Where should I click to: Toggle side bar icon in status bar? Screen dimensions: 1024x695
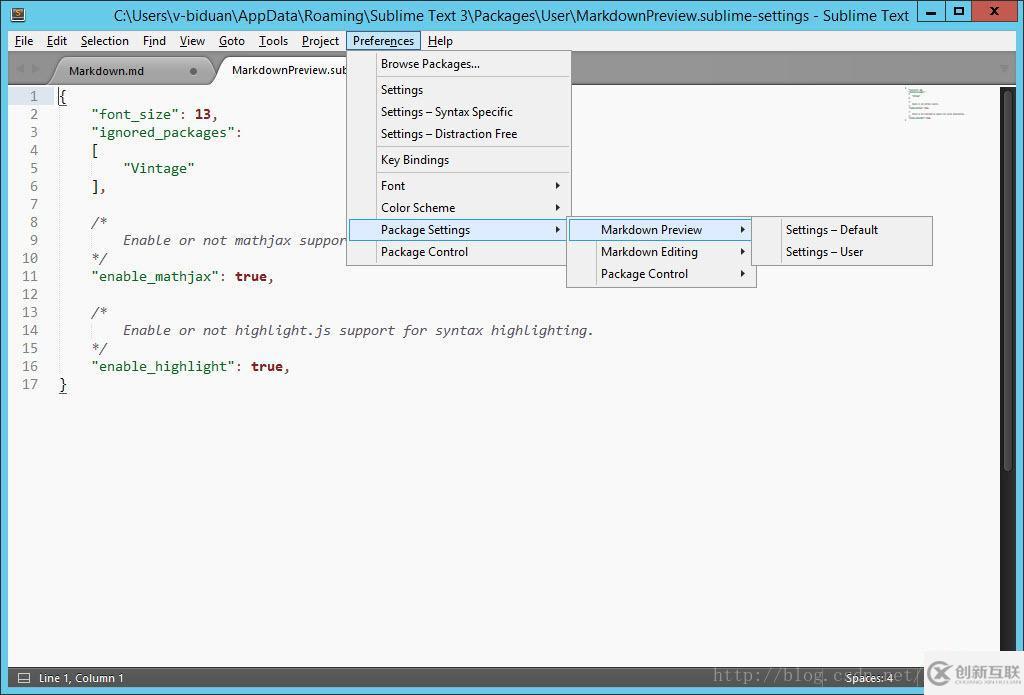point(24,678)
